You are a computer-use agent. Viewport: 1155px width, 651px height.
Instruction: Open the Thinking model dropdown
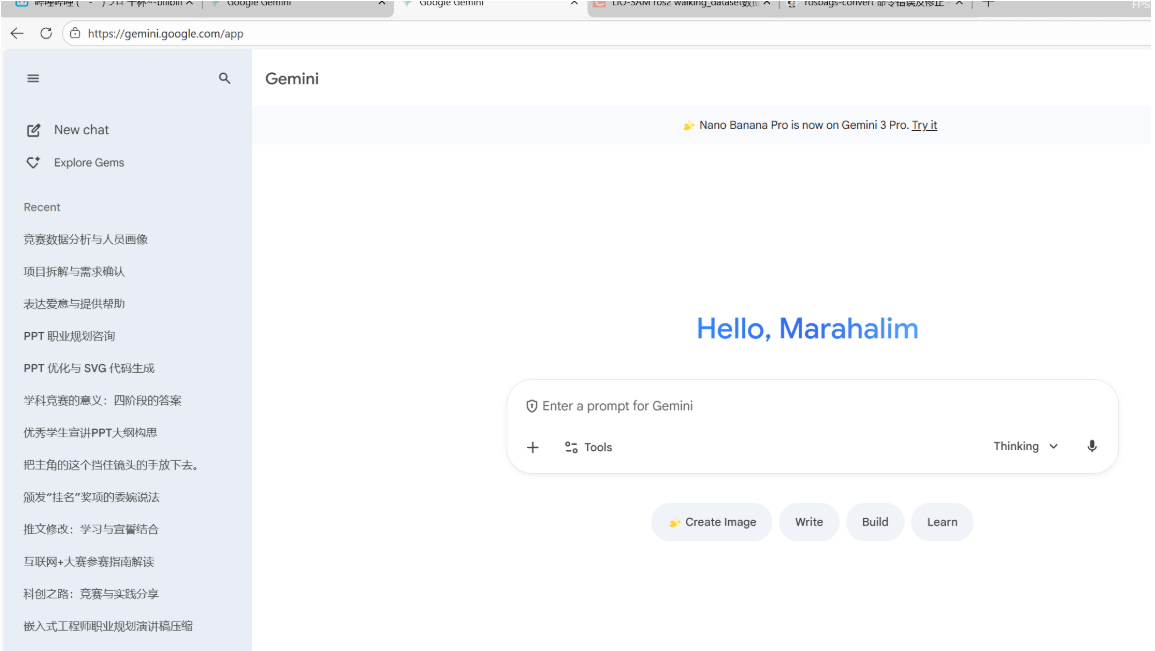point(1025,446)
